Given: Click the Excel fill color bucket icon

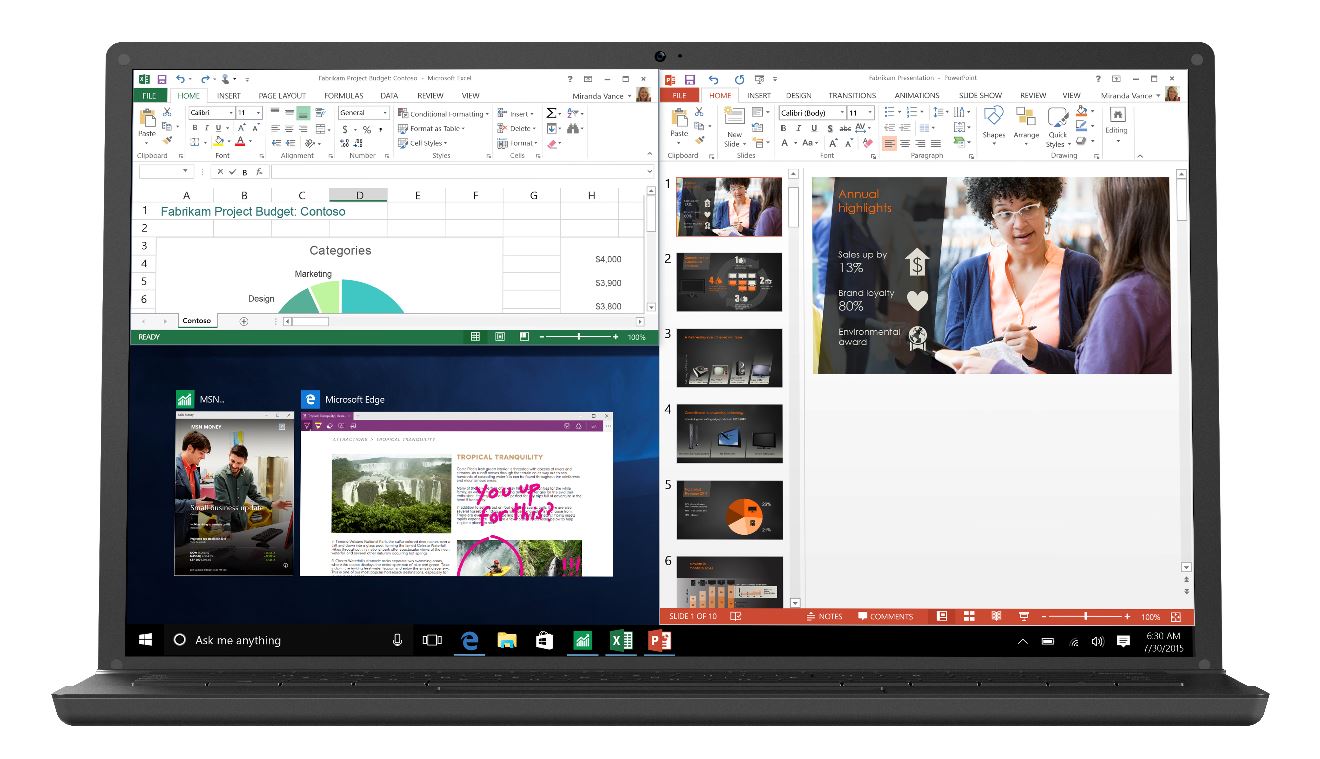Looking at the screenshot, I should pyautogui.click(x=219, y=143).
